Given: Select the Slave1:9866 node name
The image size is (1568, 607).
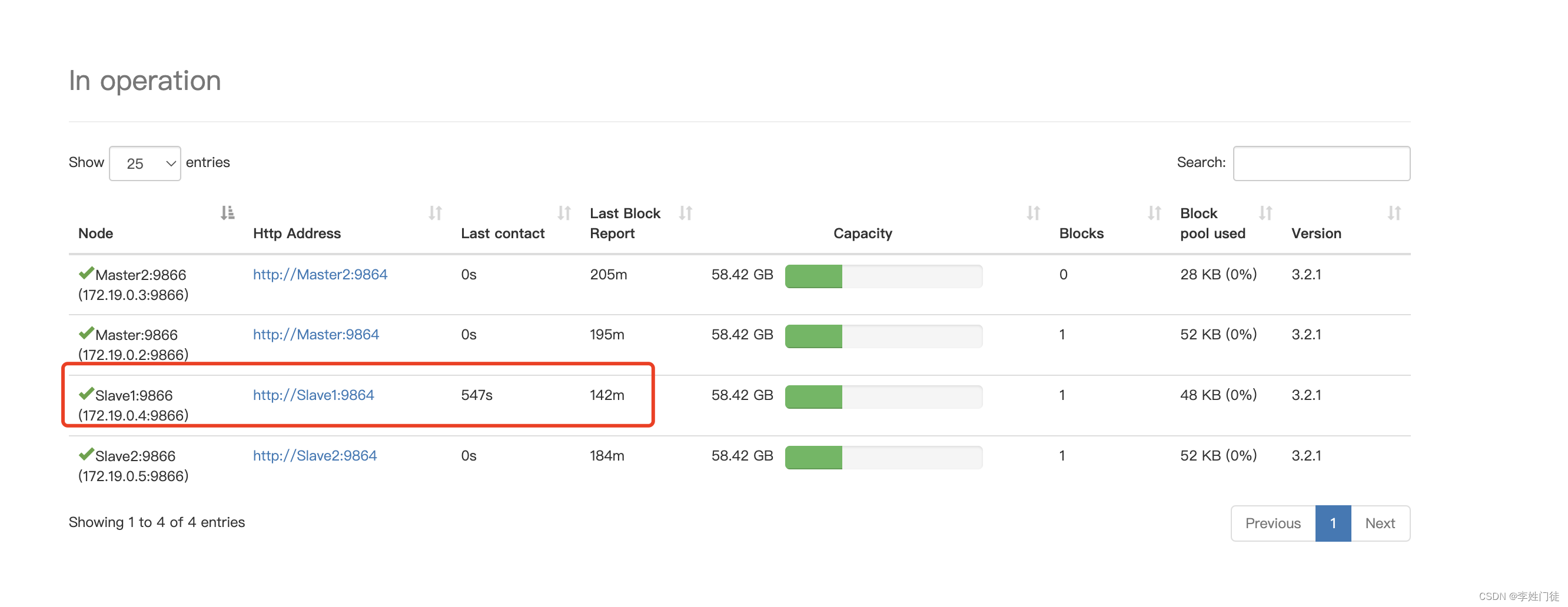Looking at the screenshot, I should 134,396.
